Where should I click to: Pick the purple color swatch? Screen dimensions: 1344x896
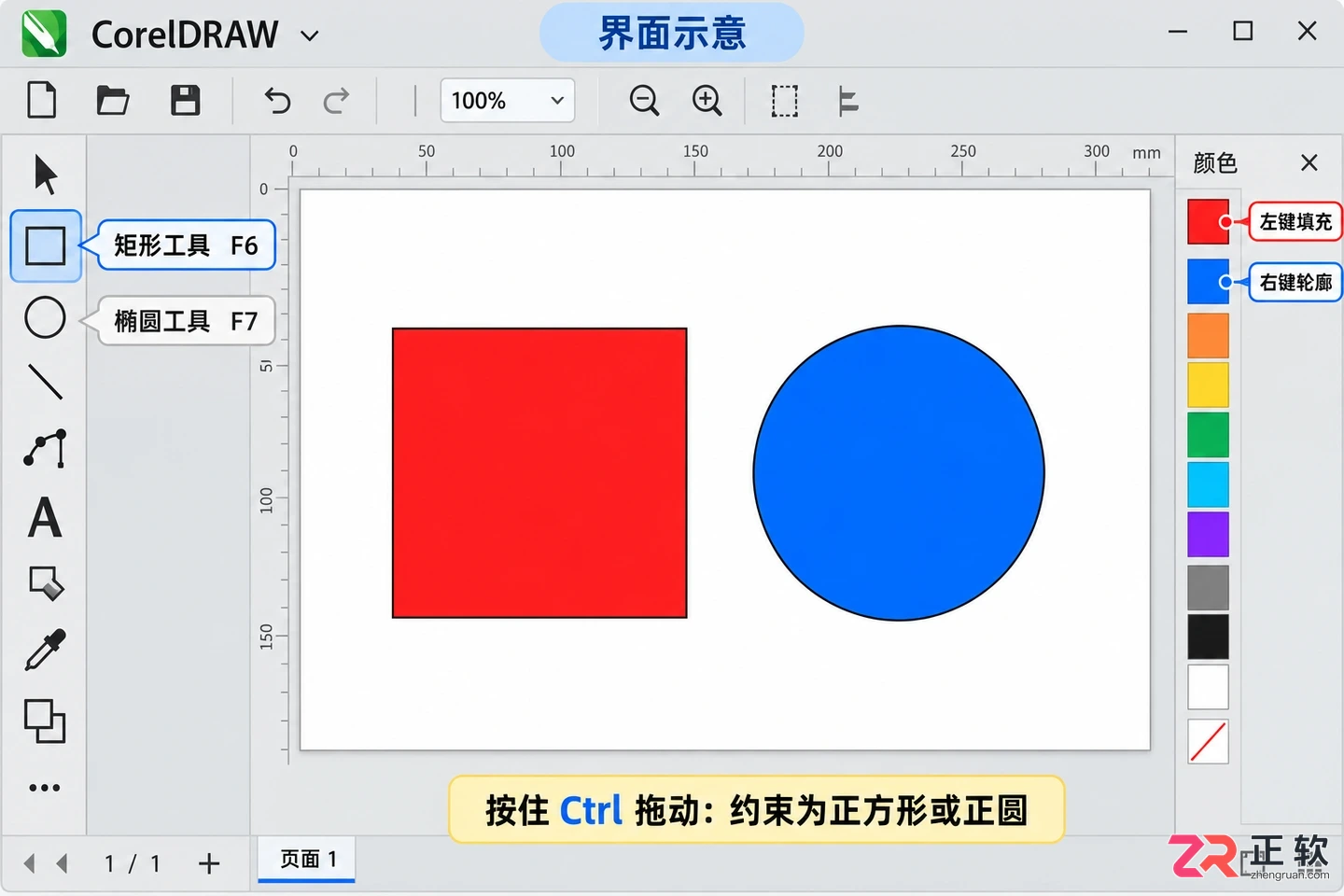1208,534
